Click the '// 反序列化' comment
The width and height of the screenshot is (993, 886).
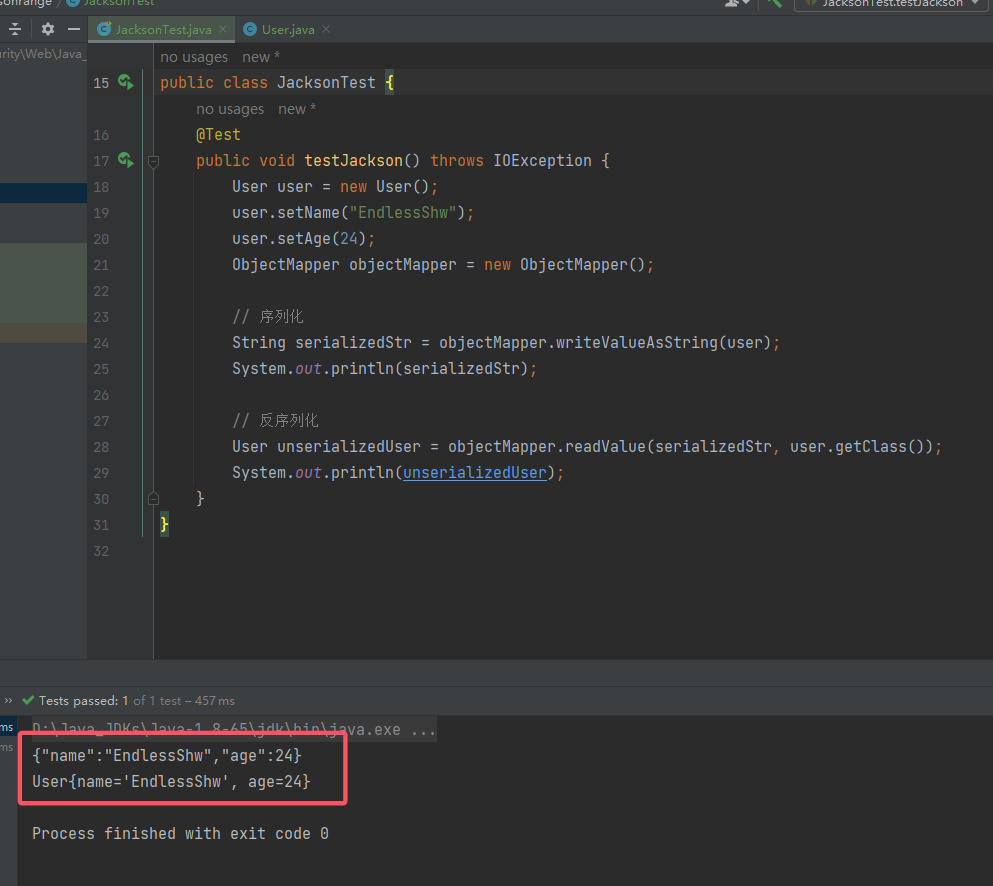(x=275, y=421)
